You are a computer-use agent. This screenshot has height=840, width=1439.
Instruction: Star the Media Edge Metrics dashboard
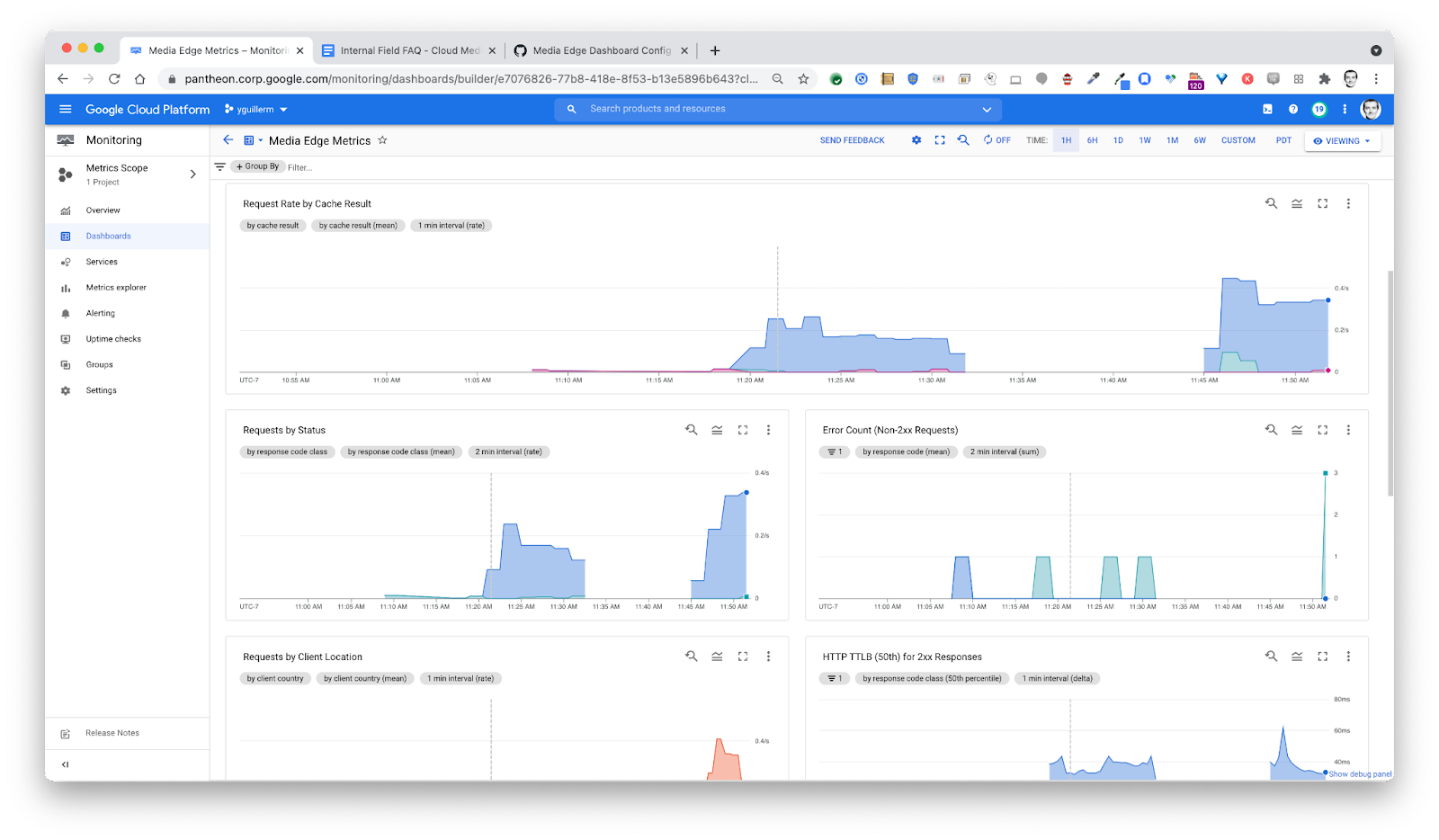pyautogui.click(x=382, y=140)
